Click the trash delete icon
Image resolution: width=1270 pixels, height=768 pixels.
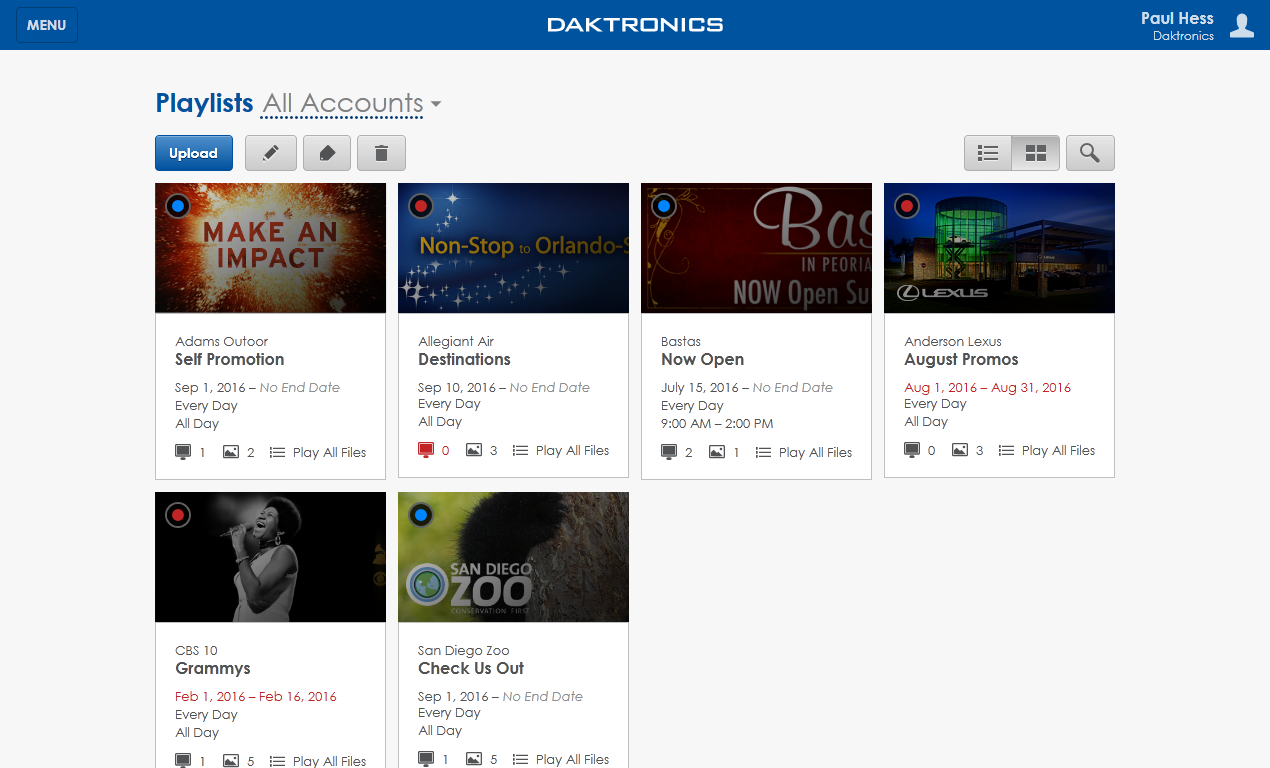click(x=381, y=153)
